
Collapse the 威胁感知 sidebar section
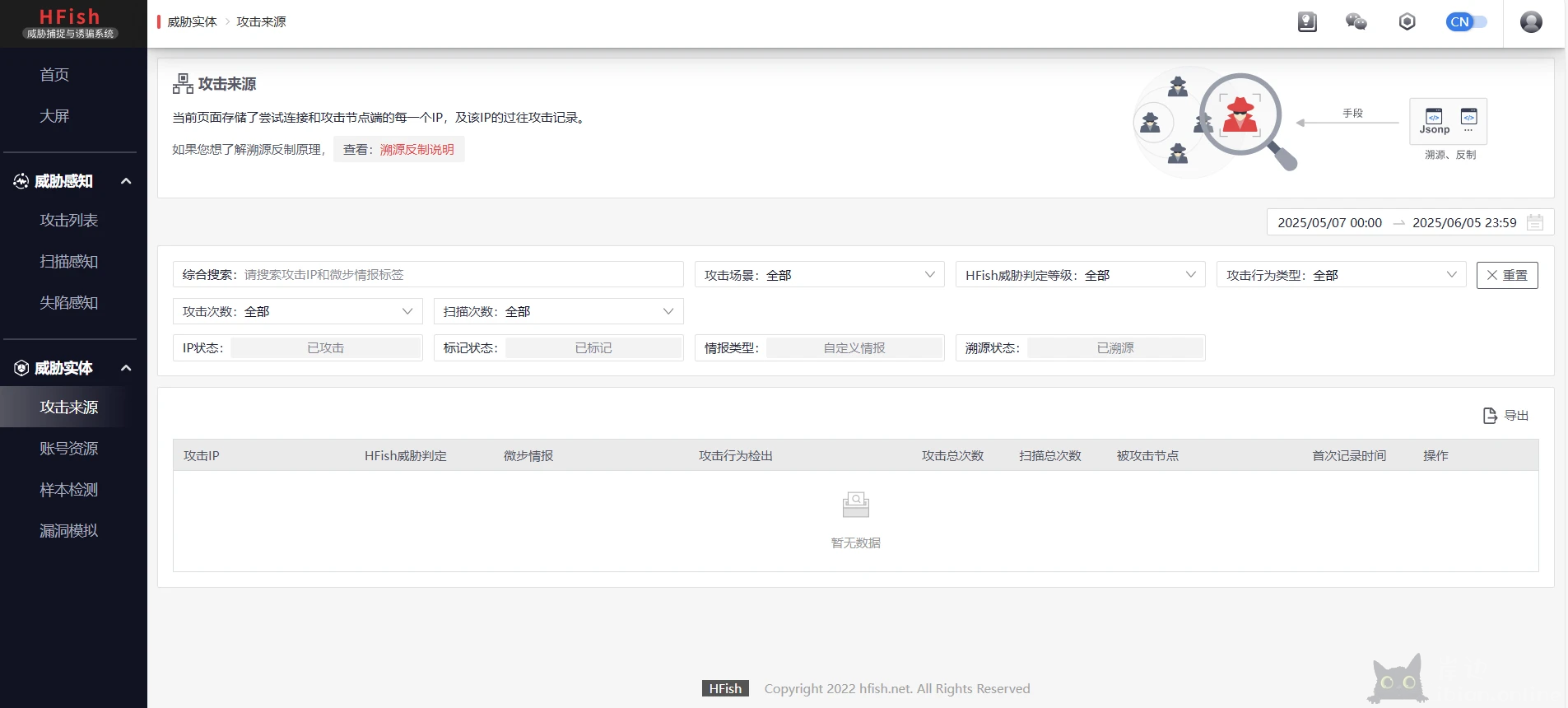pyautogui.click(x=126, y=181)
